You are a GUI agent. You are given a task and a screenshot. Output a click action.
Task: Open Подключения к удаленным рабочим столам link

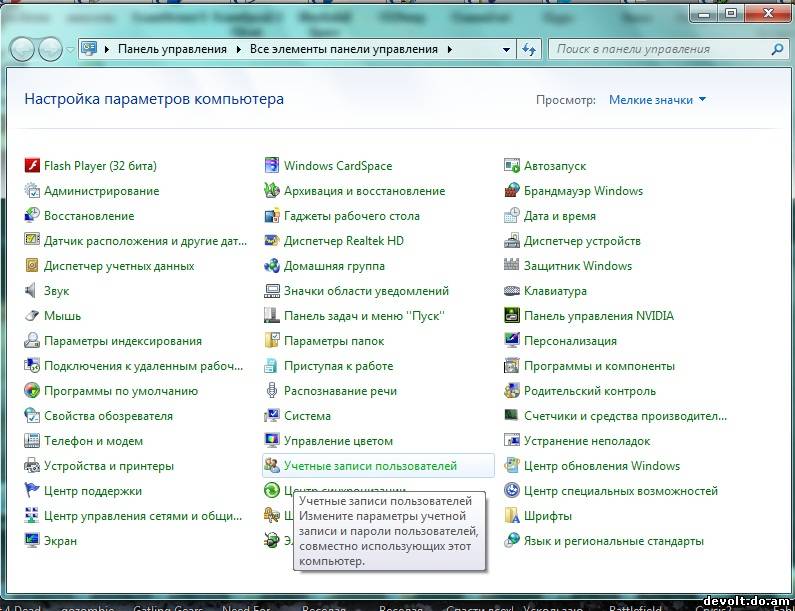(x=143, y=366)
